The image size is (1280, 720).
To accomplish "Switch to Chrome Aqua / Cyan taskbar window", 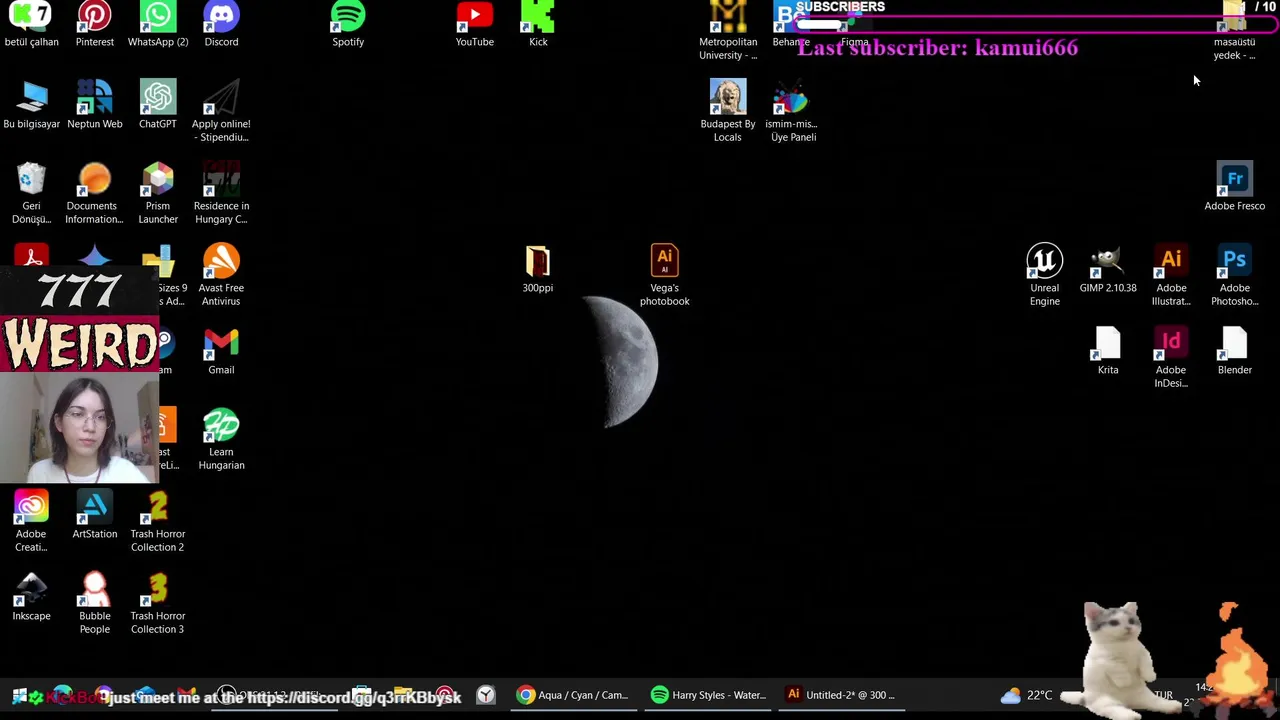I will pos(573,695).
